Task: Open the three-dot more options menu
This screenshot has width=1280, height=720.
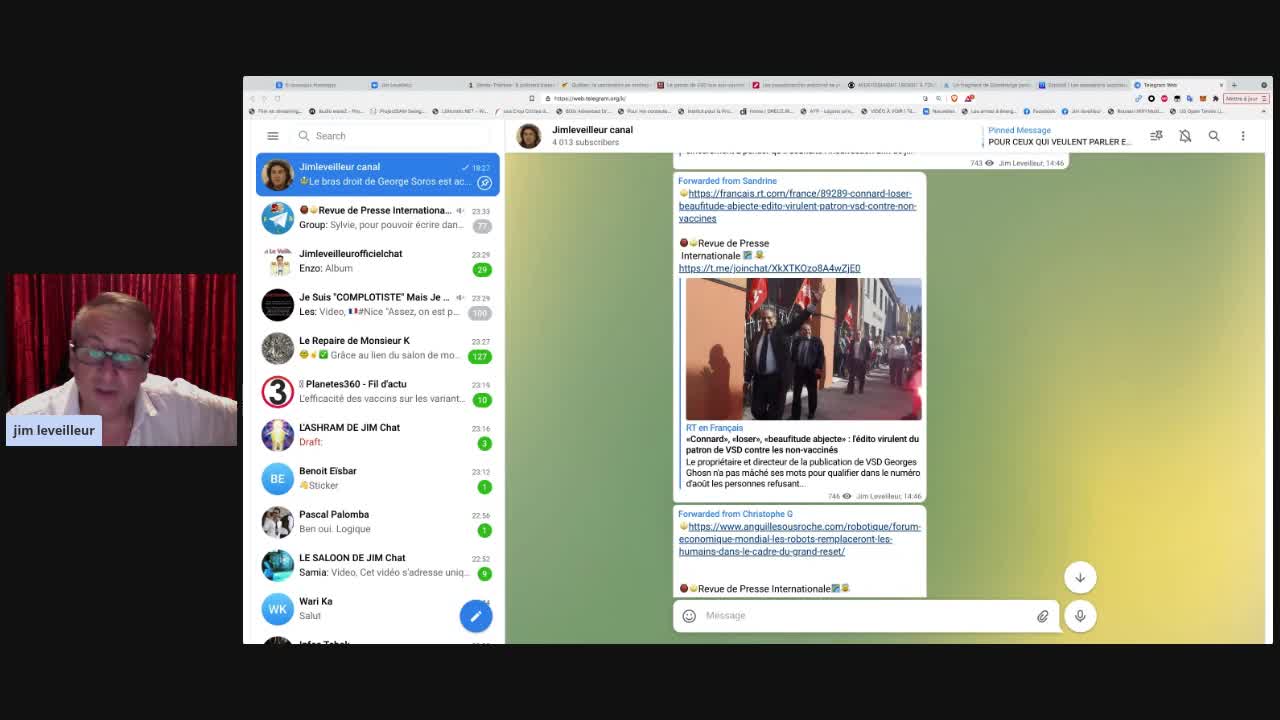Action: point(1243,136)
